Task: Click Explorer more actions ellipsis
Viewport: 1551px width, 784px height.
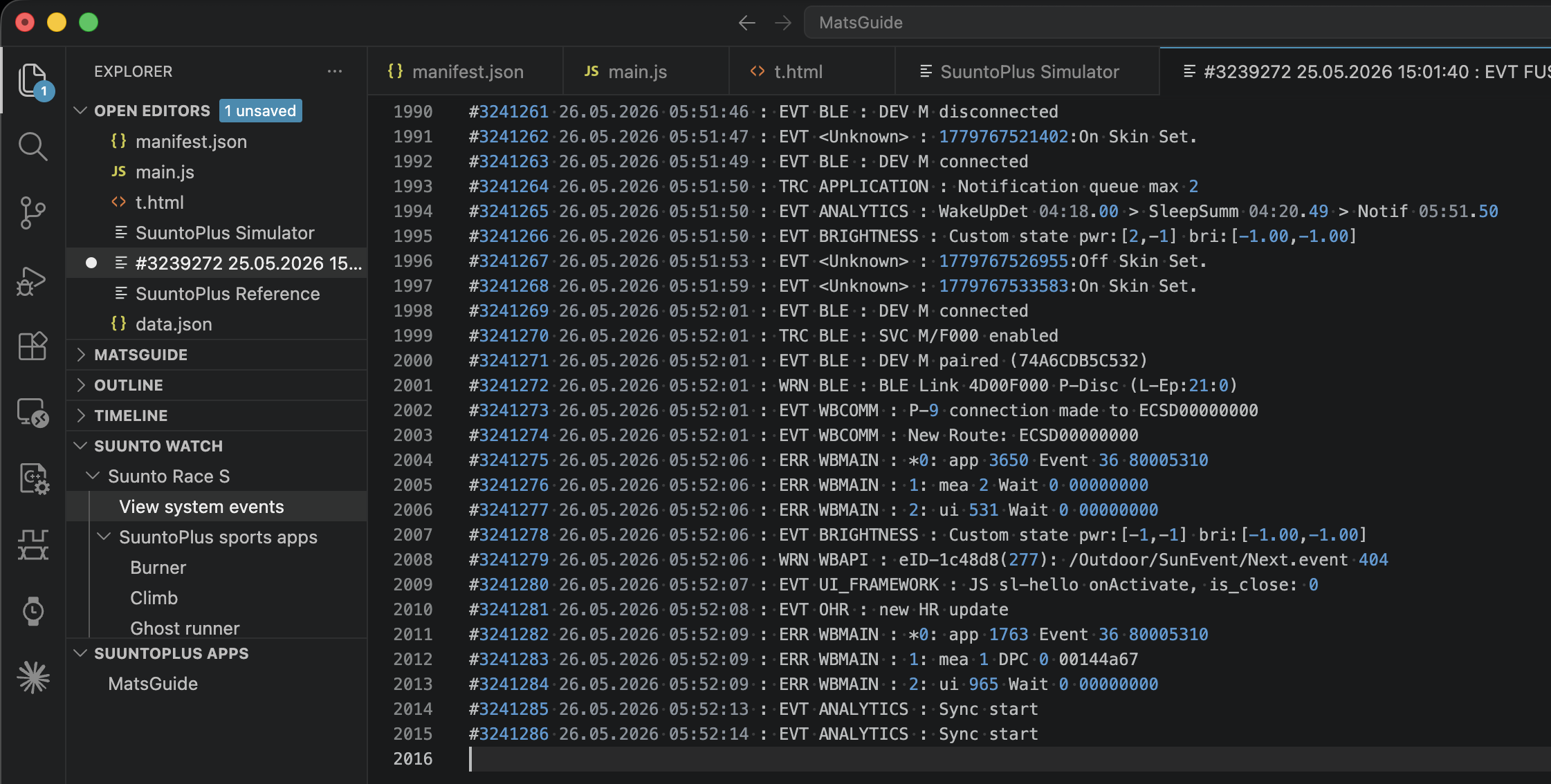Action: pyautogui.click(x=335, y=71)
